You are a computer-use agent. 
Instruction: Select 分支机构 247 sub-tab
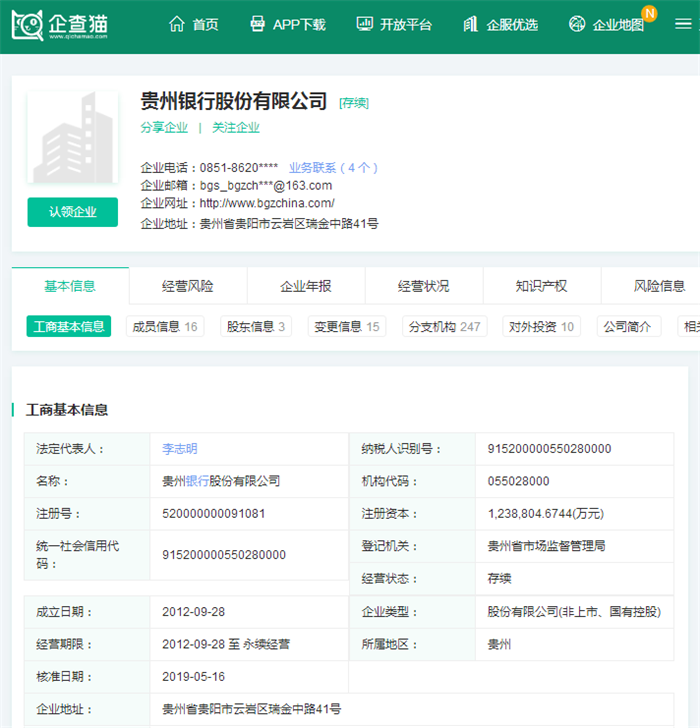443,326
